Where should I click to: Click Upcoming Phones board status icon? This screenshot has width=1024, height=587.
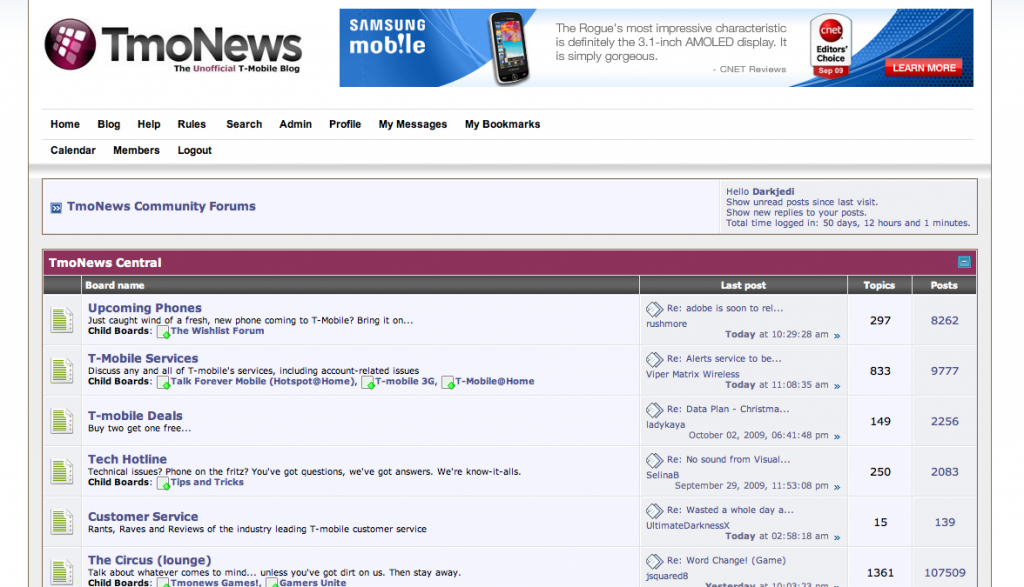[x=62, y=320]
